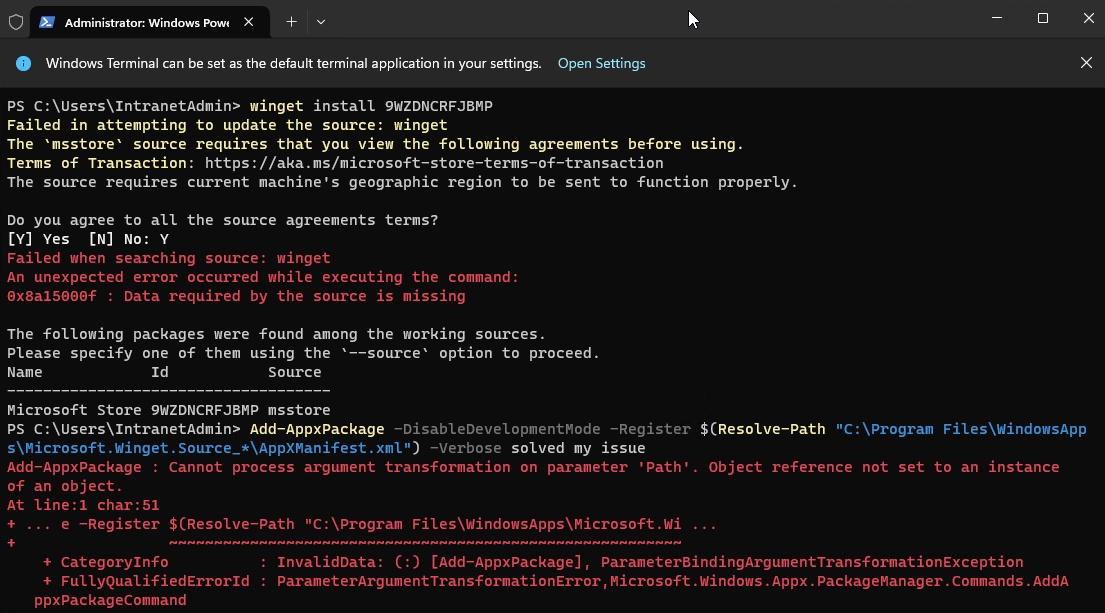Image resolution: width=1105 pixels, height=613 pixels.
Task: Dismiss the default terminal notification
Action: click(x=1086, y=63)
